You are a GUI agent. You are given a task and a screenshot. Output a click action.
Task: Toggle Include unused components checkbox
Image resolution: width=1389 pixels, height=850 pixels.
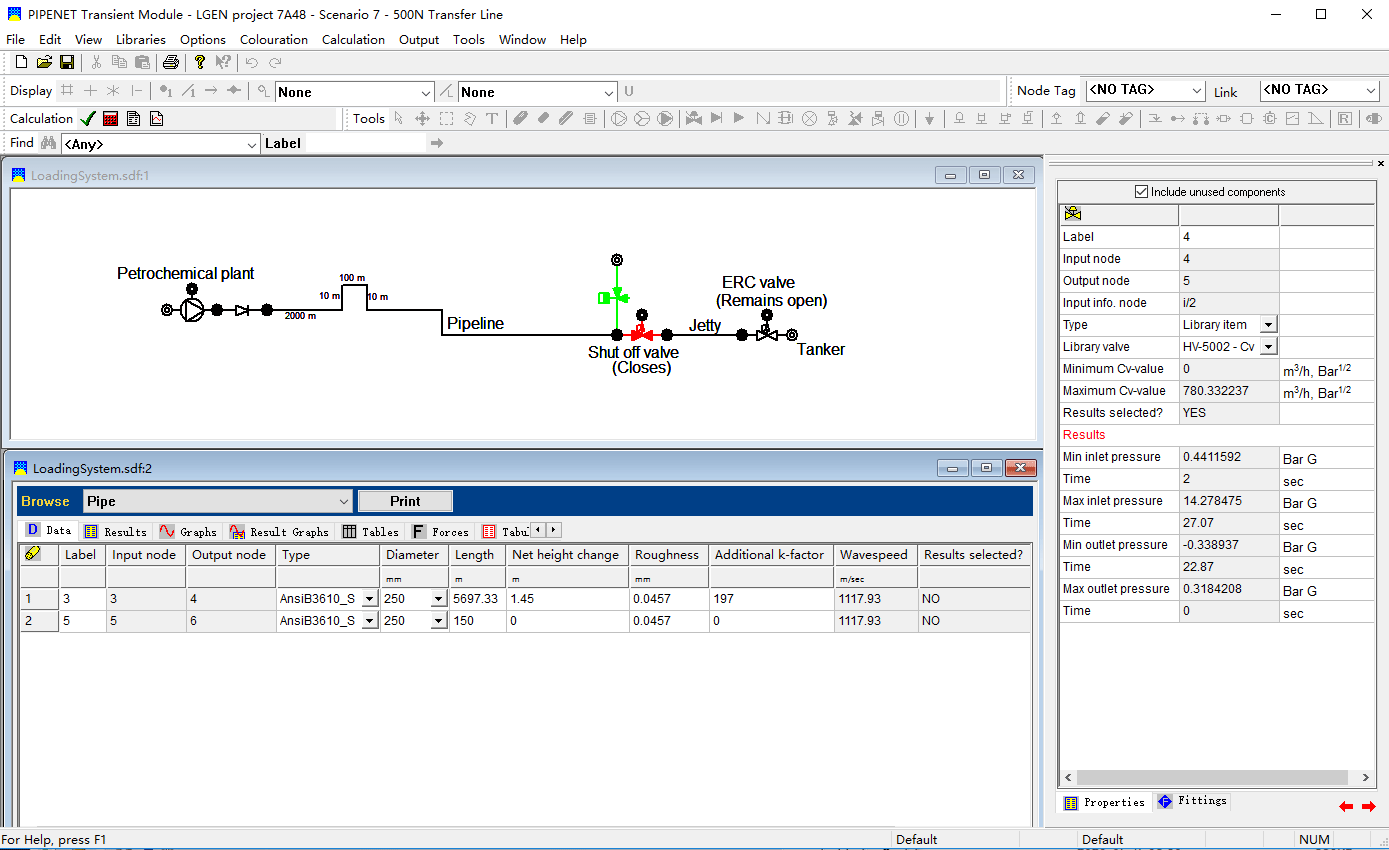1142,192
